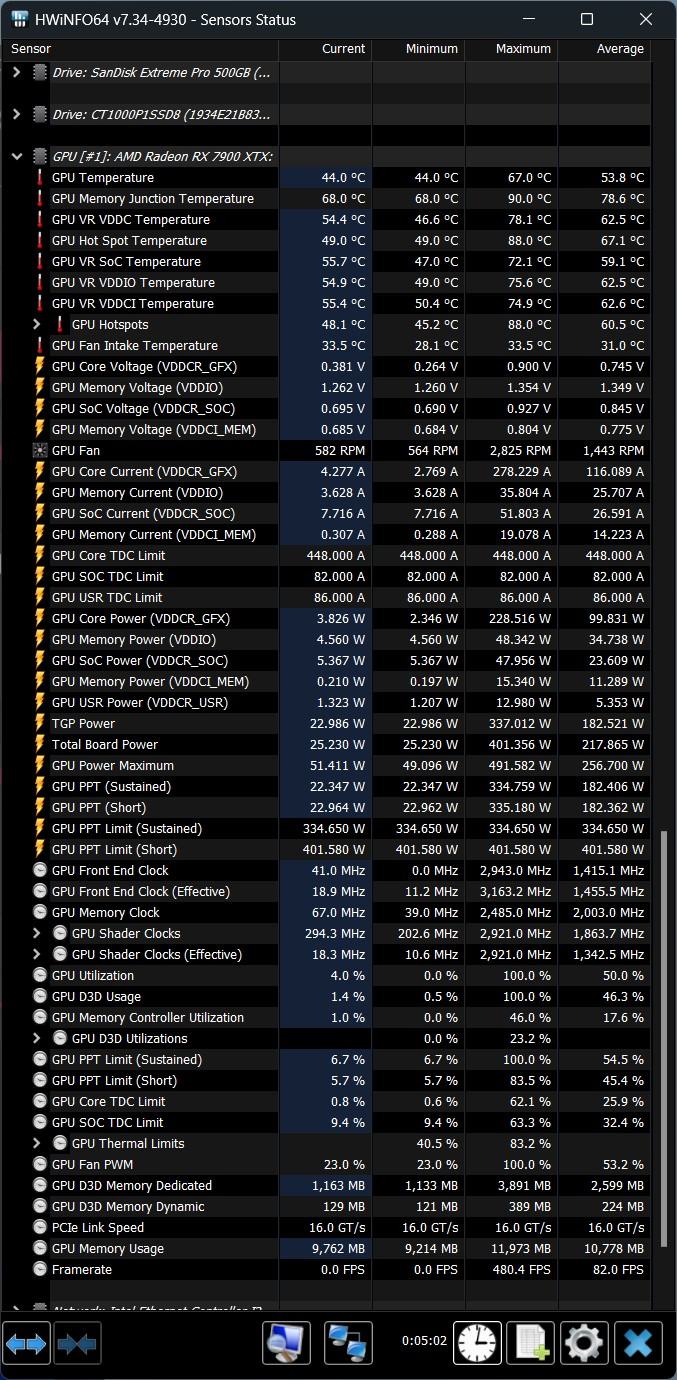Select the GPU Core Current (VDDCR_GFX) row

(327, 472)
